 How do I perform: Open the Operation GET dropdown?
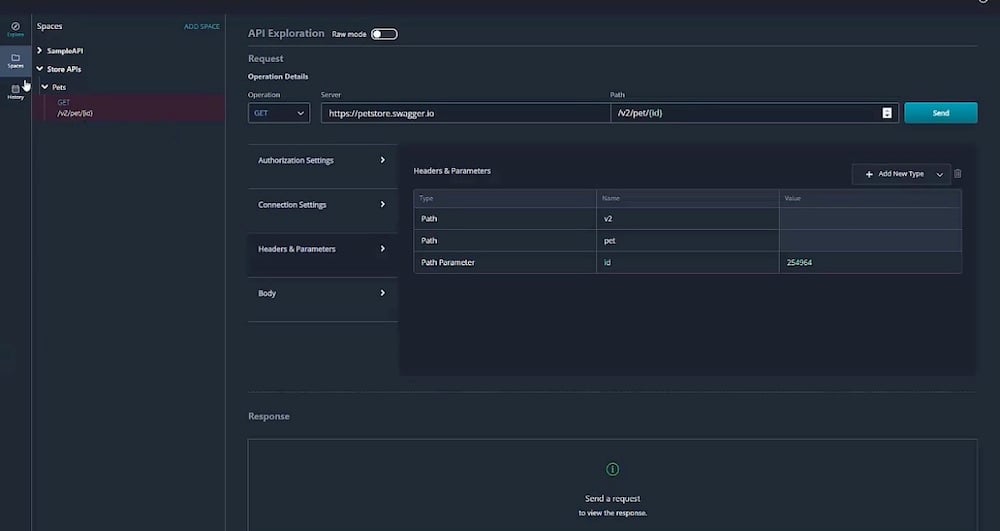point(279,113)
